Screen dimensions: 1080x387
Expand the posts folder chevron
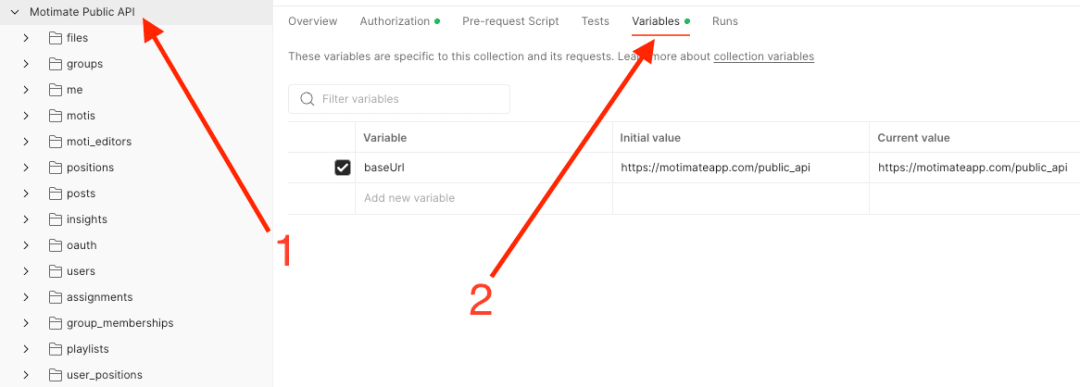click(x=25, y=194)
